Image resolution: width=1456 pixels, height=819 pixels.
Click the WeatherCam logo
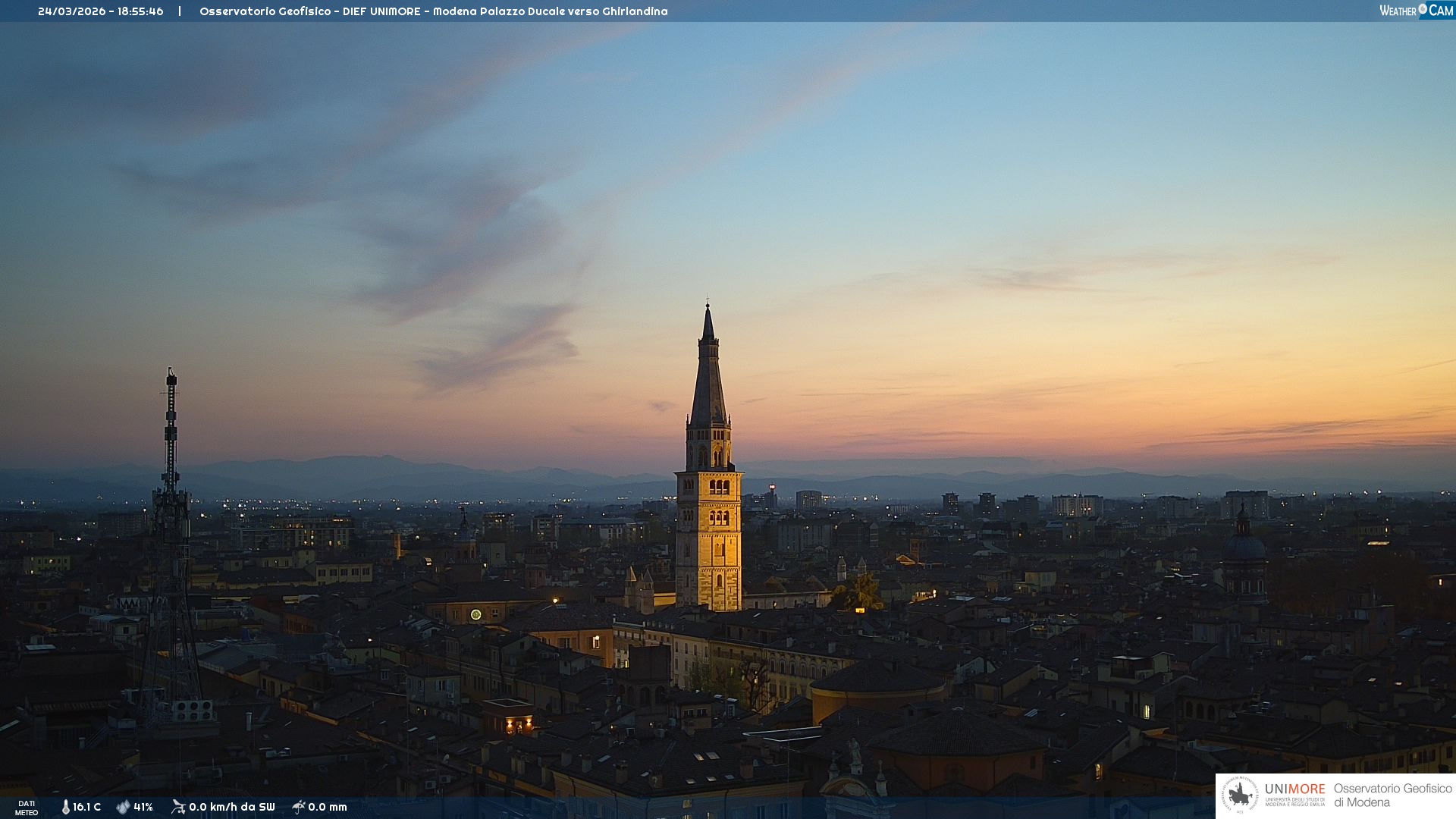click(x=1415, y=10)
